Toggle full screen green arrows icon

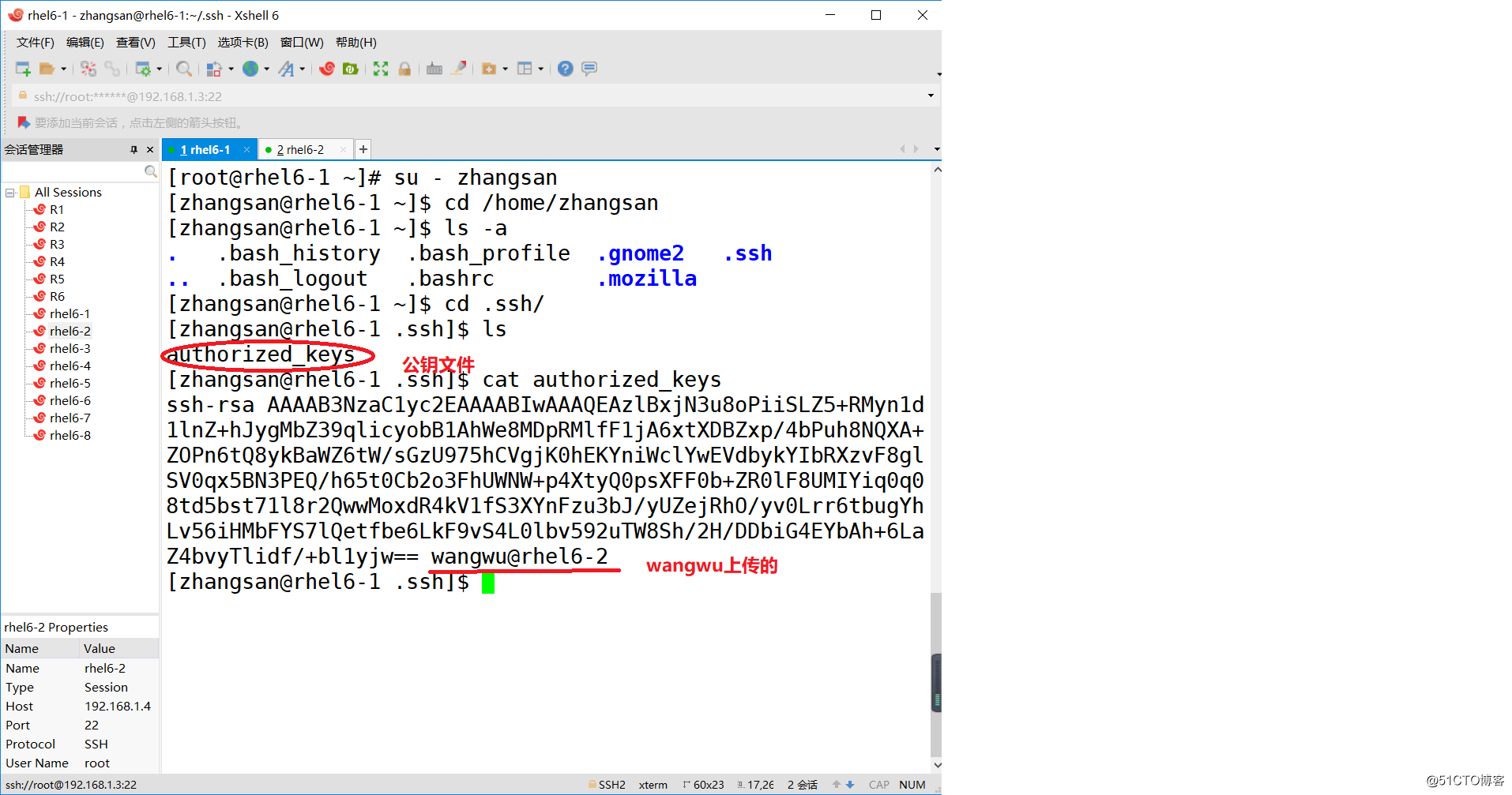coord(381,69)
